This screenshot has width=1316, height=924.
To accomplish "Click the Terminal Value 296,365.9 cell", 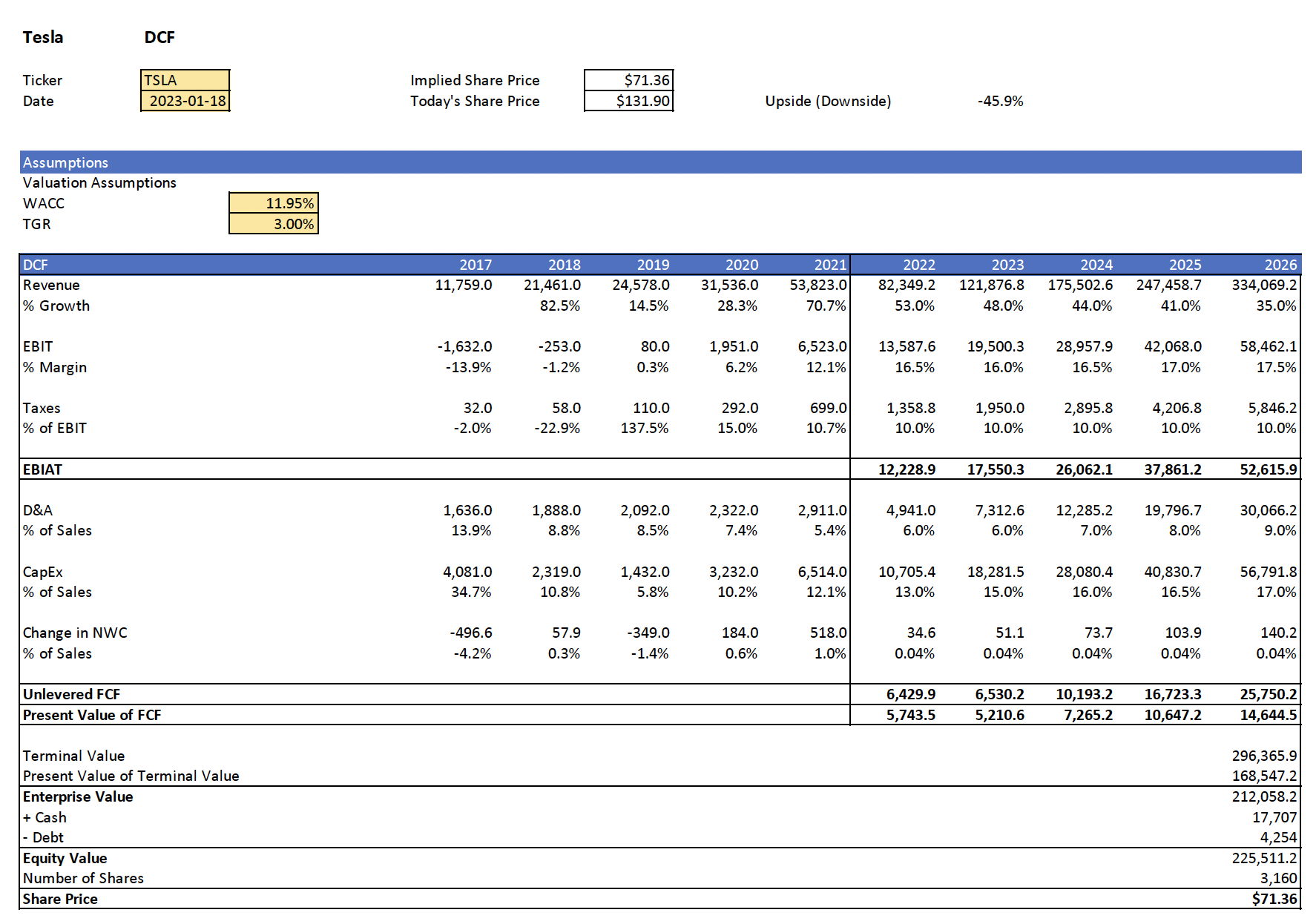I will 1264,756.
